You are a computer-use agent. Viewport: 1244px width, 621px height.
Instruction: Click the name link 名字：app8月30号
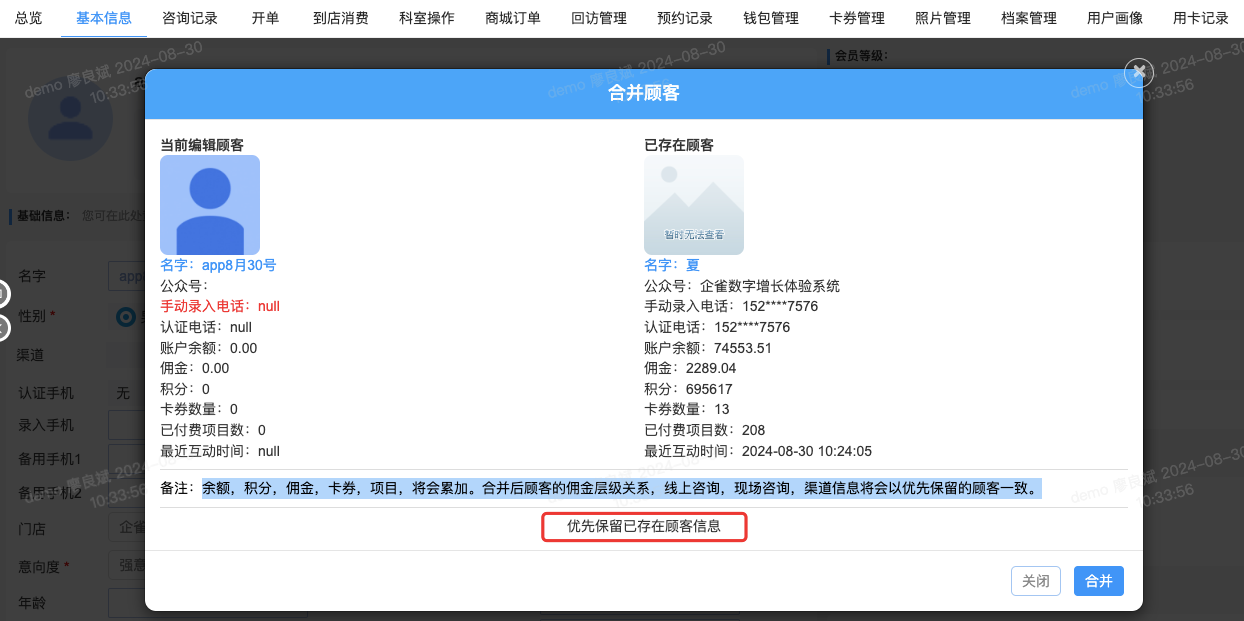coord(218,265)
